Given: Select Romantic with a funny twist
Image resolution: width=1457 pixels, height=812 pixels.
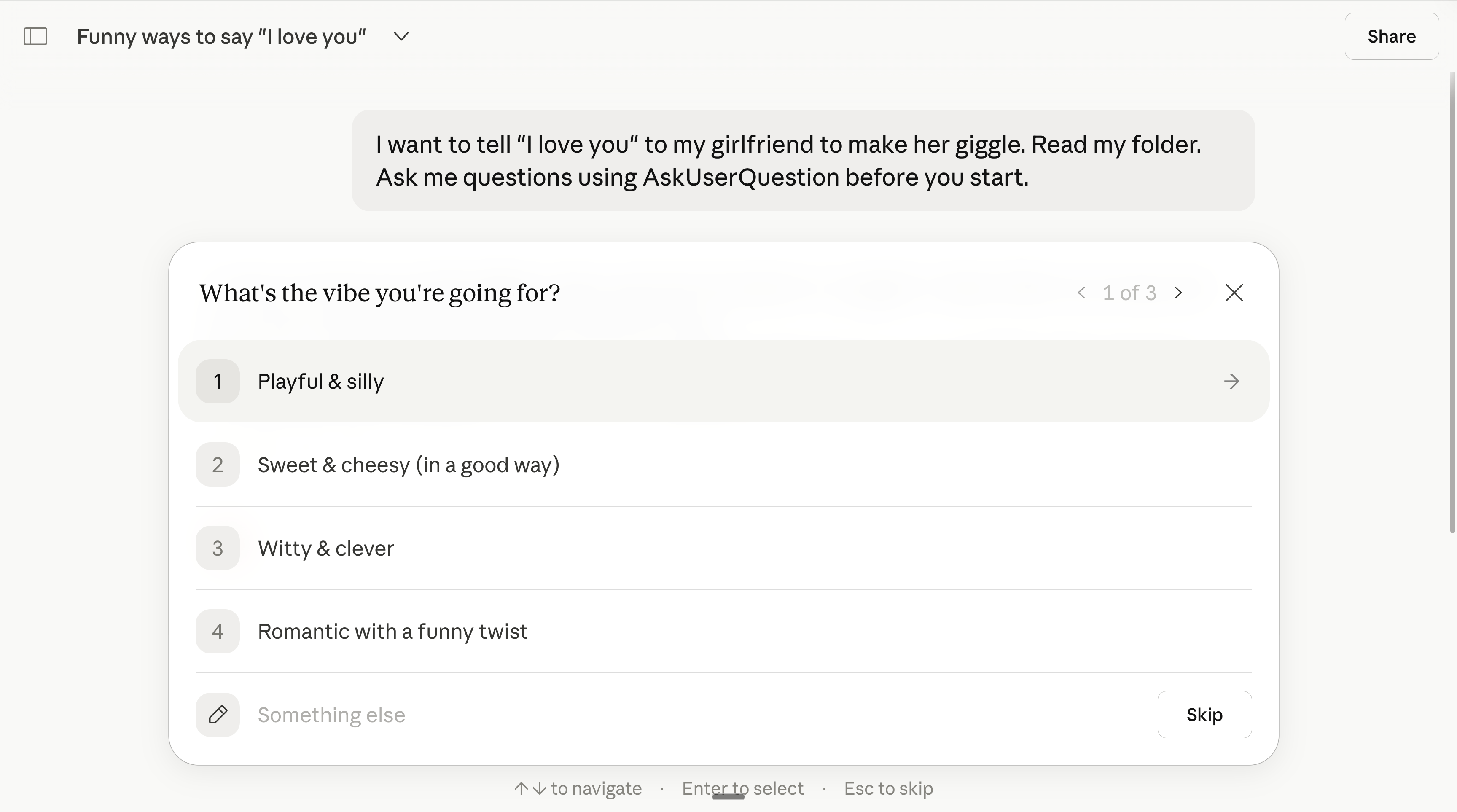Looking at the screenshot, I should (723, 631).
